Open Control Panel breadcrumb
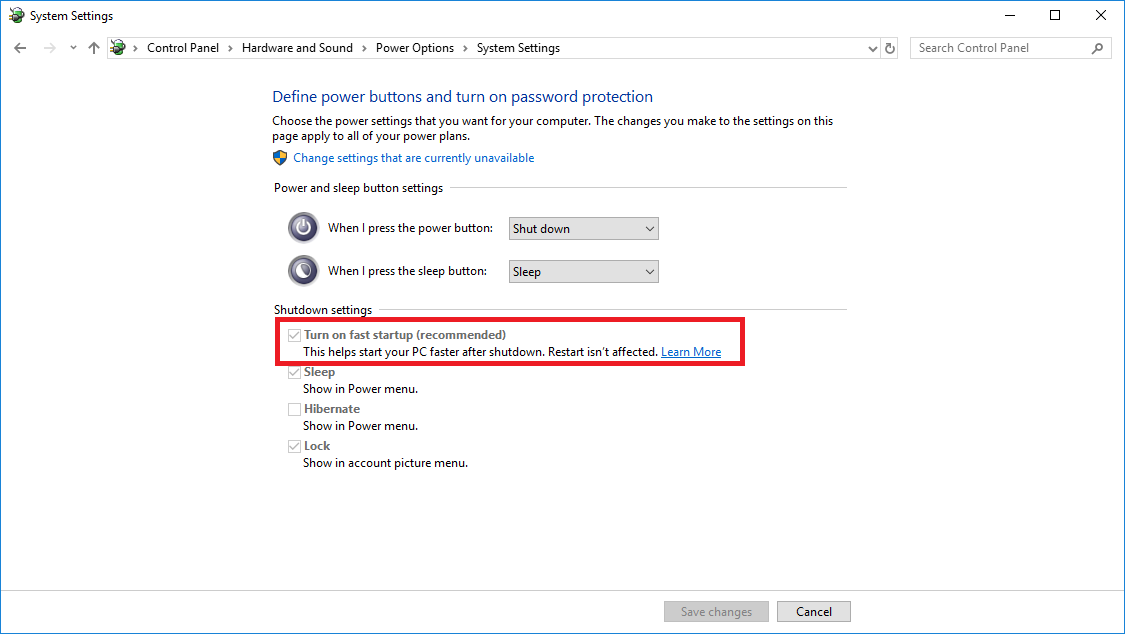This screenshot has width=1125, height=634. [183, 48]
